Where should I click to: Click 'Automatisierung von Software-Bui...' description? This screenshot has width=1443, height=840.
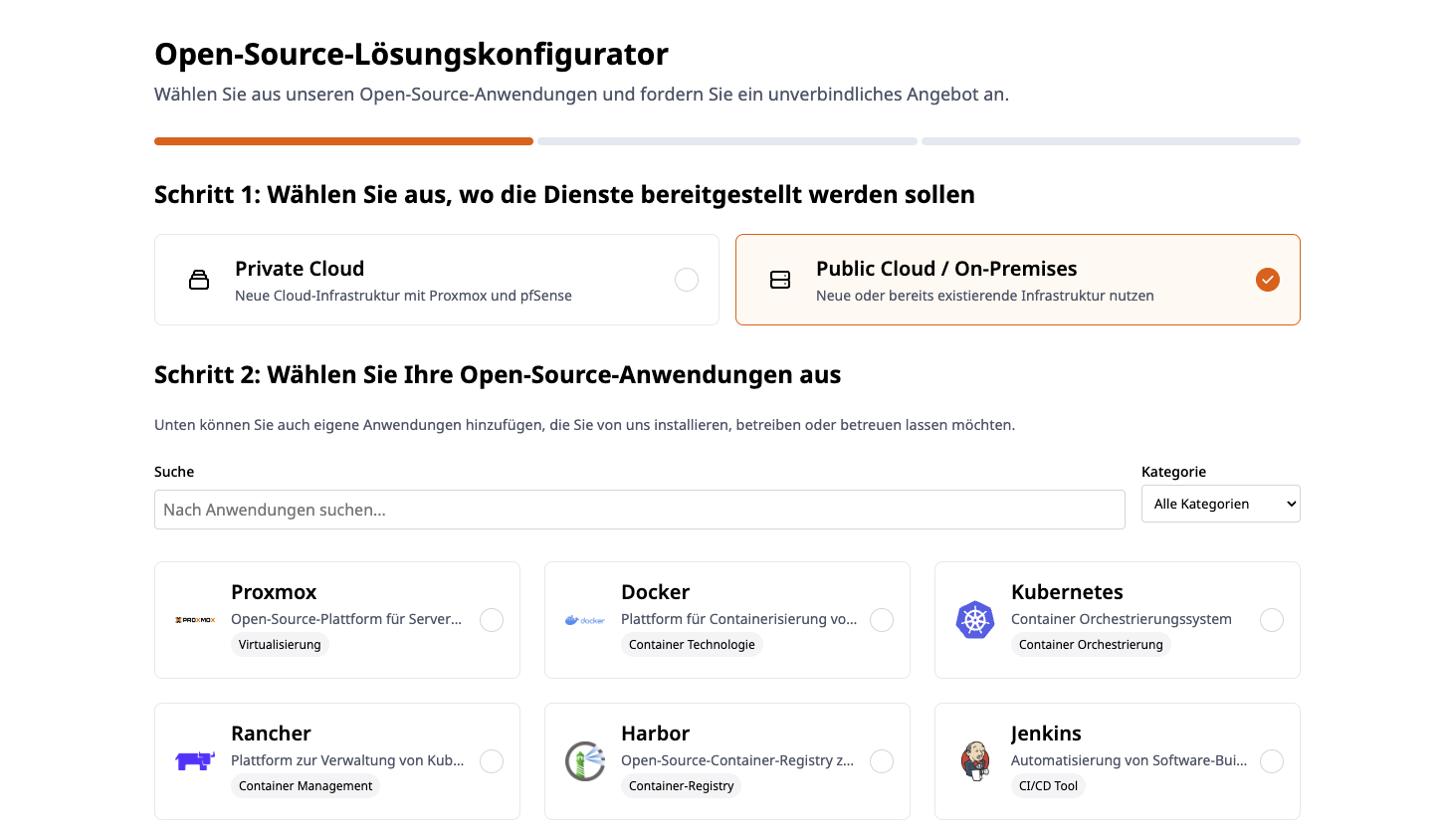(x=1129, y=760)
